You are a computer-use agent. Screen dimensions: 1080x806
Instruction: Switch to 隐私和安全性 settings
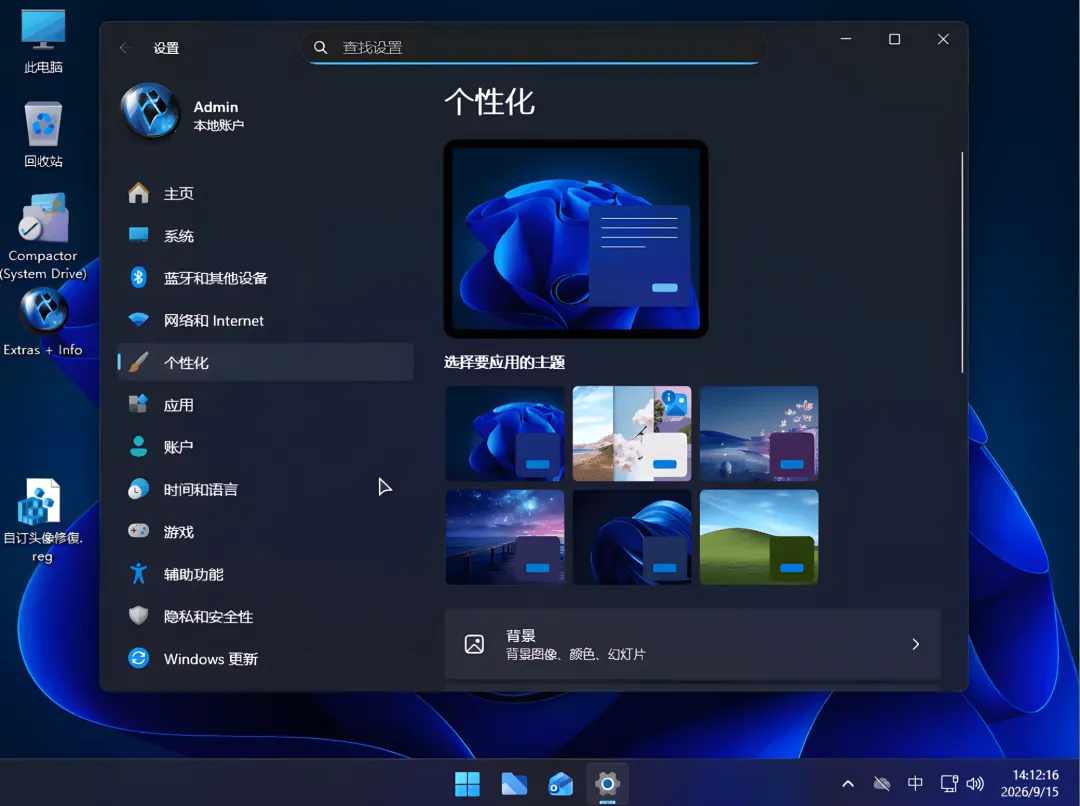(x=266, y=617)
